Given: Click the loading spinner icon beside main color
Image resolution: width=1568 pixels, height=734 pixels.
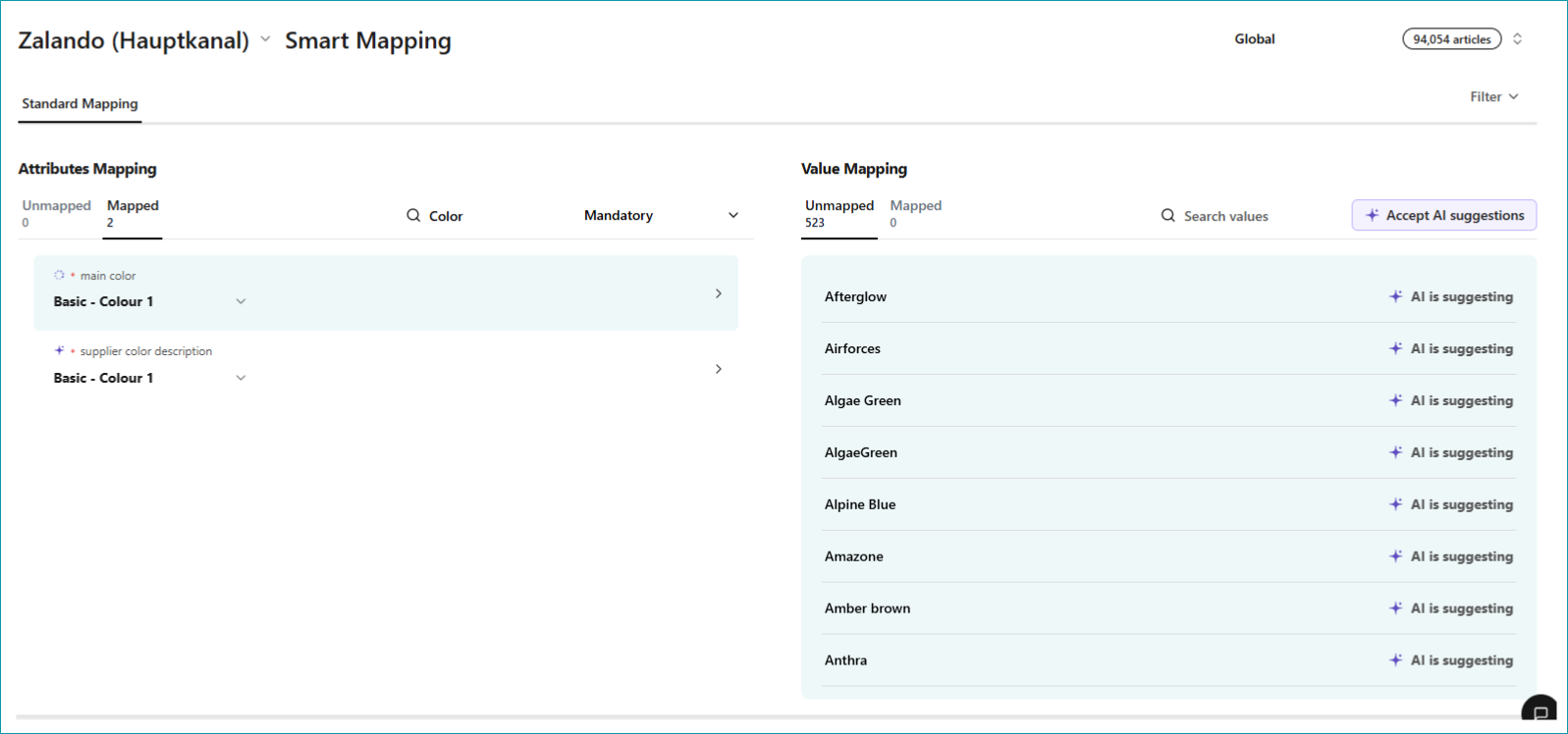Looking at the screenshot, I should point(59,275).
